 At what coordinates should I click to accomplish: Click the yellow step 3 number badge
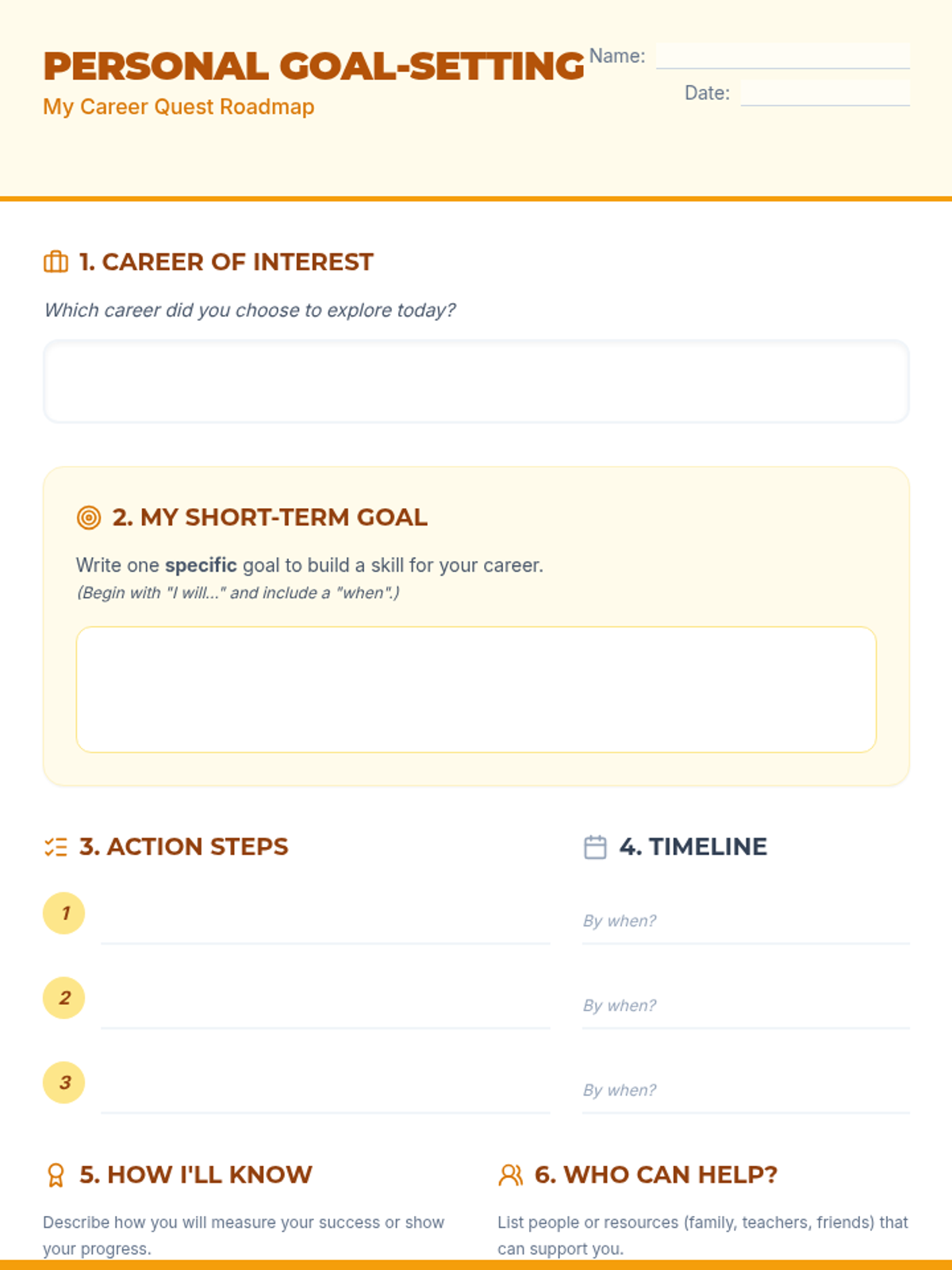[x=64, y=1083]
